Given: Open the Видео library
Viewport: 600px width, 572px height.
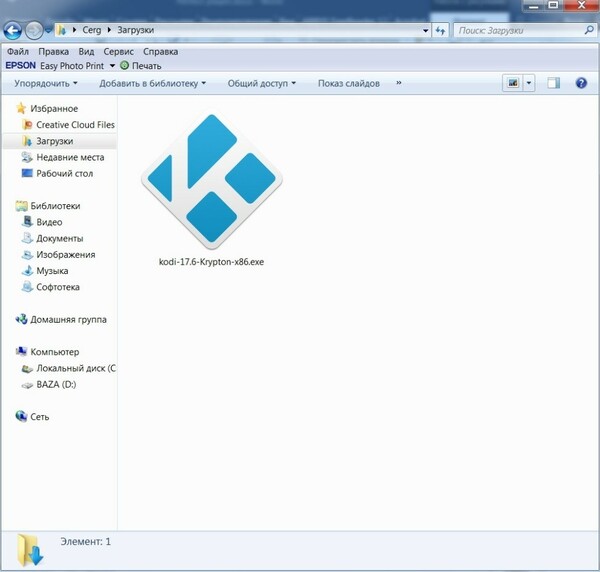Looking at the screenshot, I should (x=49, y=222).
